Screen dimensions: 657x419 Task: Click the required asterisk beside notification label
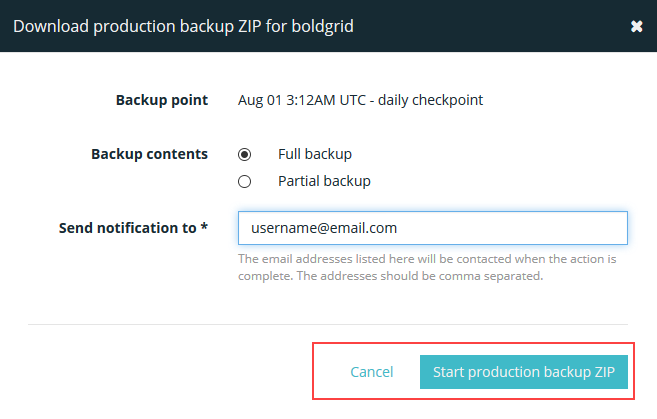[204, 228]
